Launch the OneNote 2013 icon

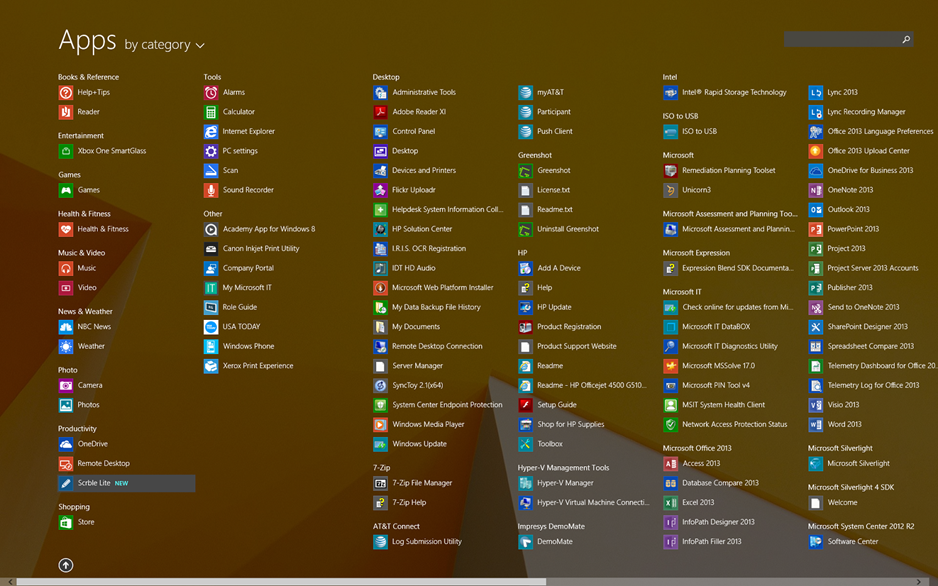(x=816, y=190)
